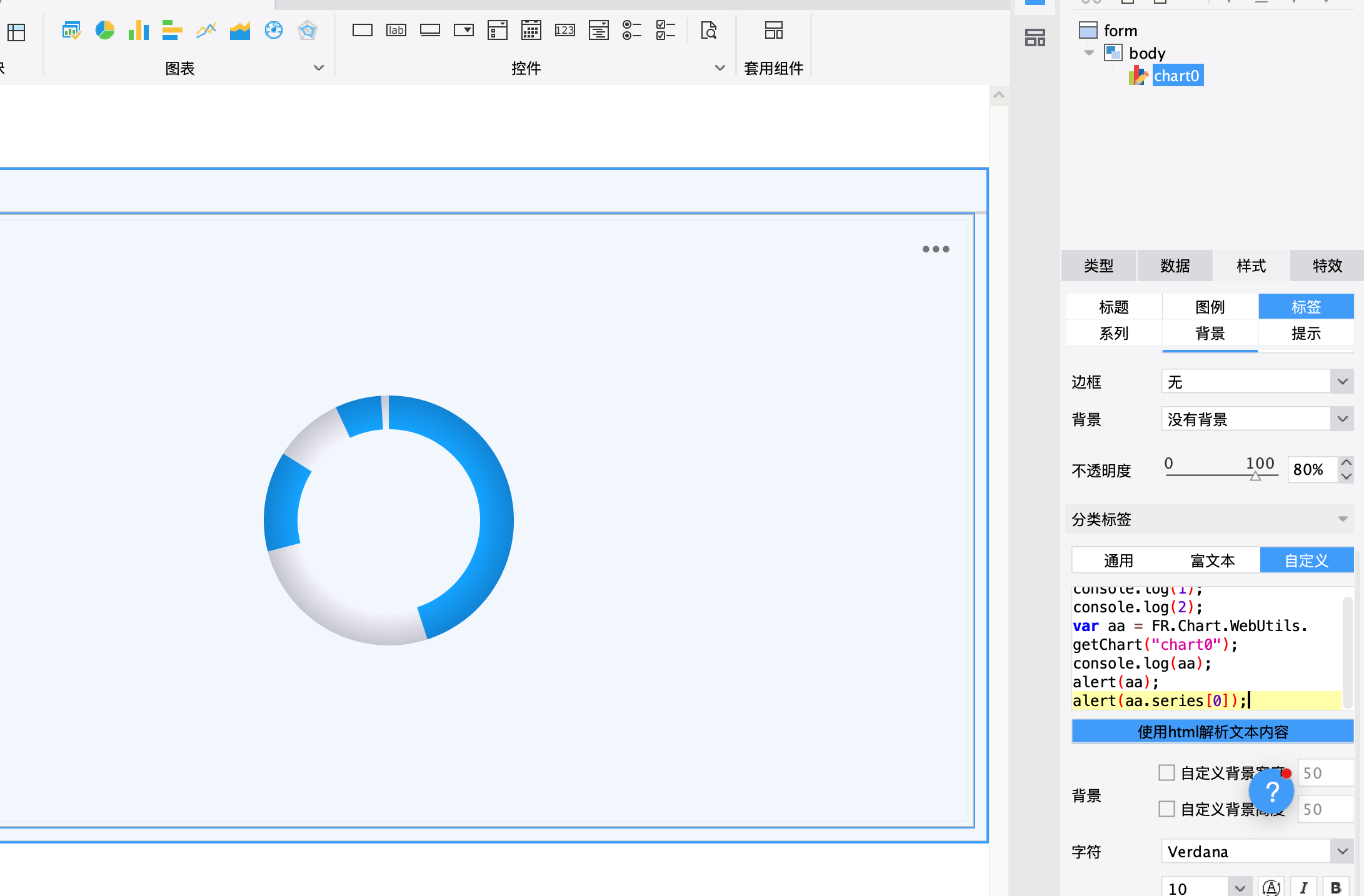
Task: Open the 套用组件 reuse components icon
Action: (774, 30)
